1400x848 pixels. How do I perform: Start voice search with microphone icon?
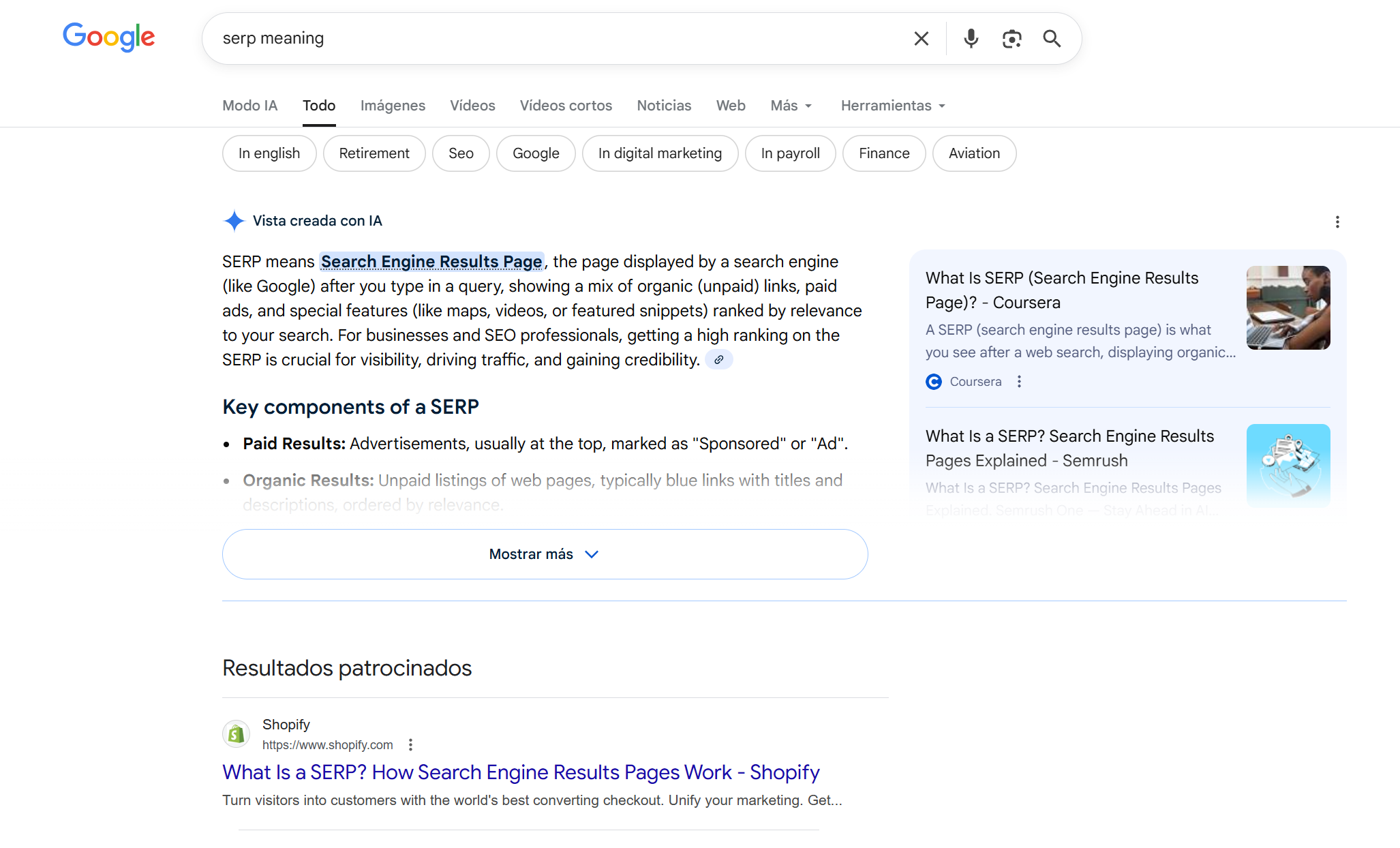pos(971,39)
